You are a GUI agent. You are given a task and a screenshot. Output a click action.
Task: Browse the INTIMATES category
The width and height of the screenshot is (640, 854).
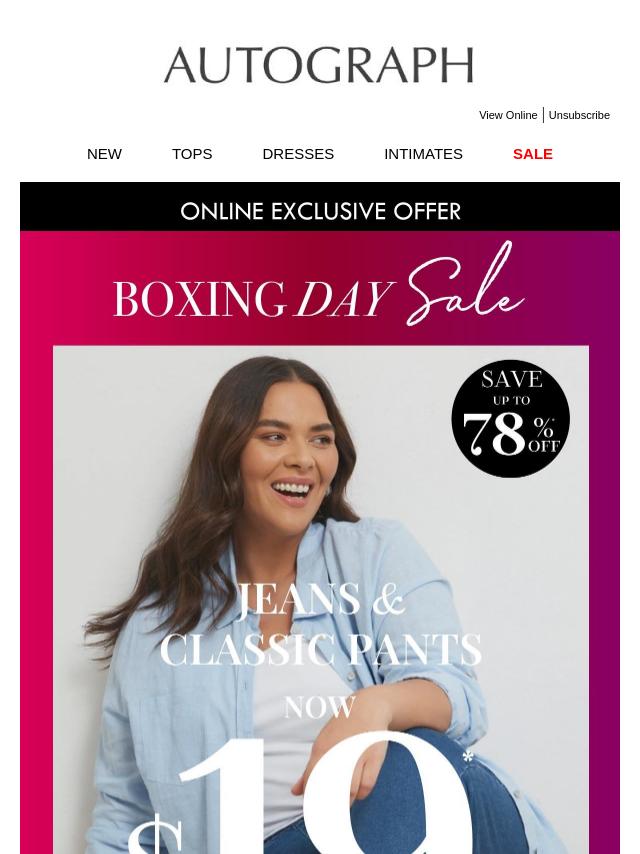point(423,154)
